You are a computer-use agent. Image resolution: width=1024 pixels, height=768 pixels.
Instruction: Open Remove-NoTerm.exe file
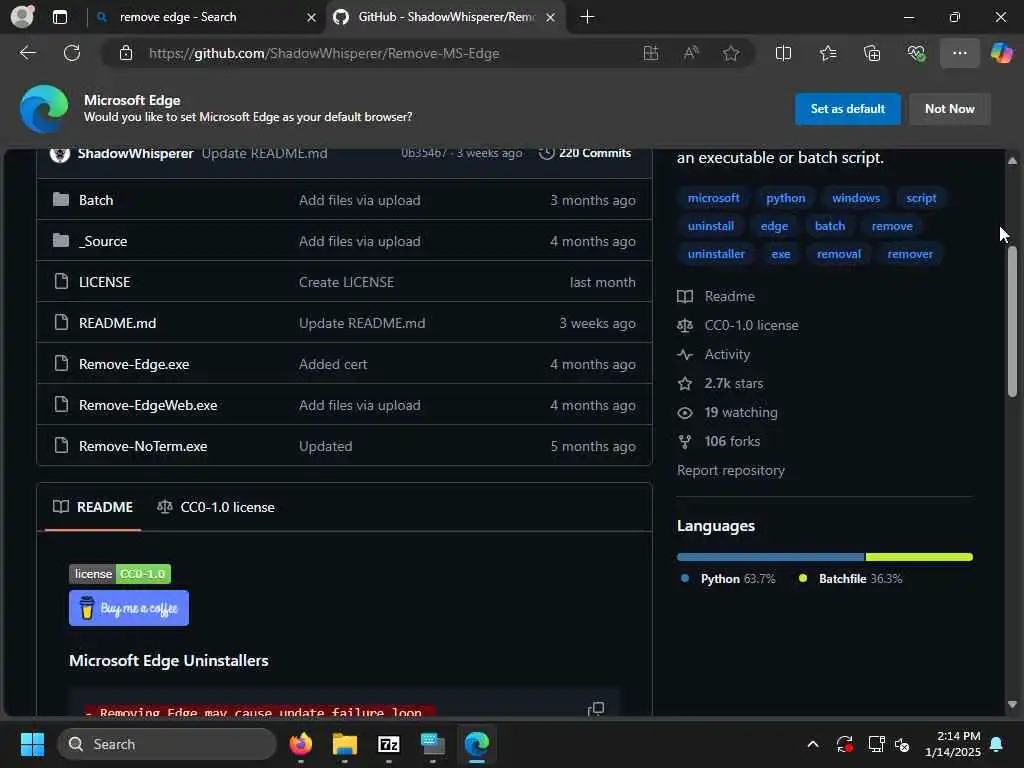tap(143, 447)
